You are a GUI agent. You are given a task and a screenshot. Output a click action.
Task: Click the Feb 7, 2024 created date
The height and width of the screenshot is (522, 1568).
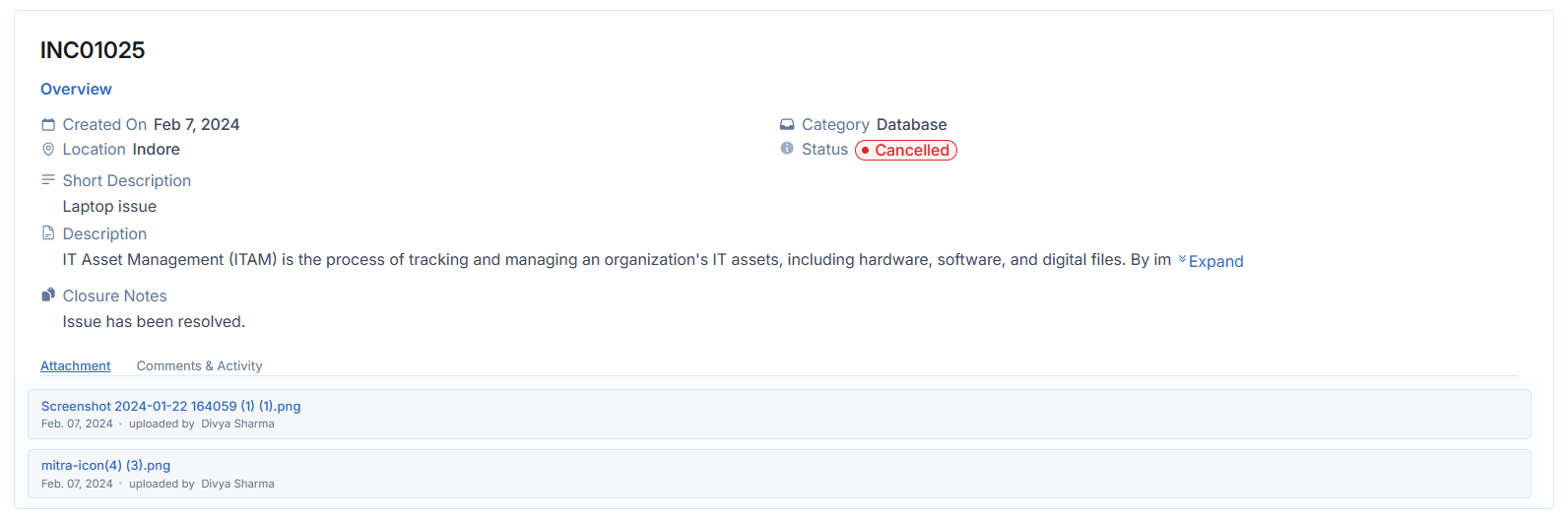click(x=196, y=125)
